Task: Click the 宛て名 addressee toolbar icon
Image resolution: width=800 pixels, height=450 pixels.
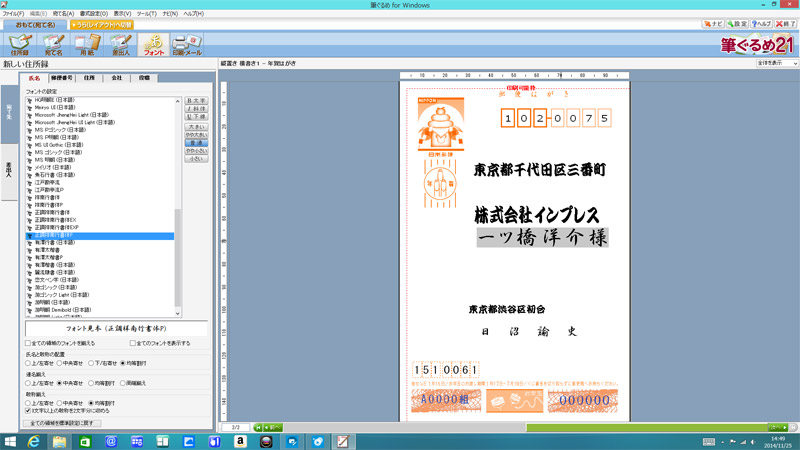Action: (x=54, y=44)
